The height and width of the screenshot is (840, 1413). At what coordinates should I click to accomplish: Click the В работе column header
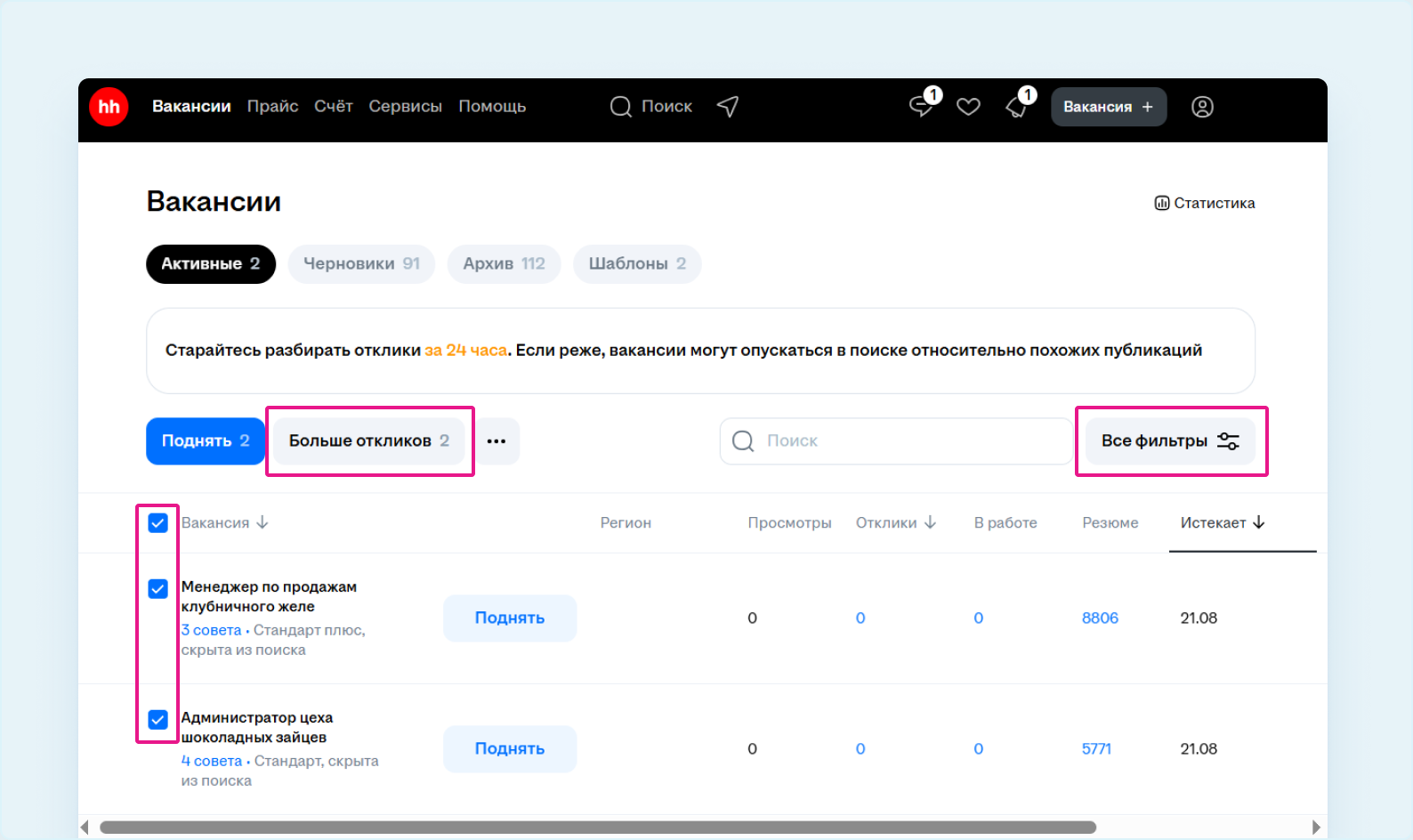tap(1005, 523)
